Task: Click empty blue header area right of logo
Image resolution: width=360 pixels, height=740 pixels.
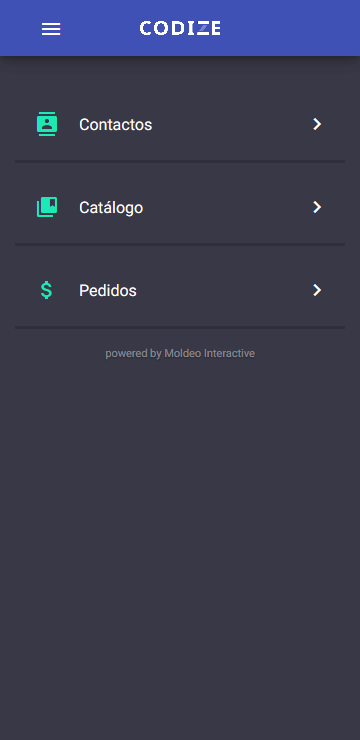Action: [x=288, y=28]
